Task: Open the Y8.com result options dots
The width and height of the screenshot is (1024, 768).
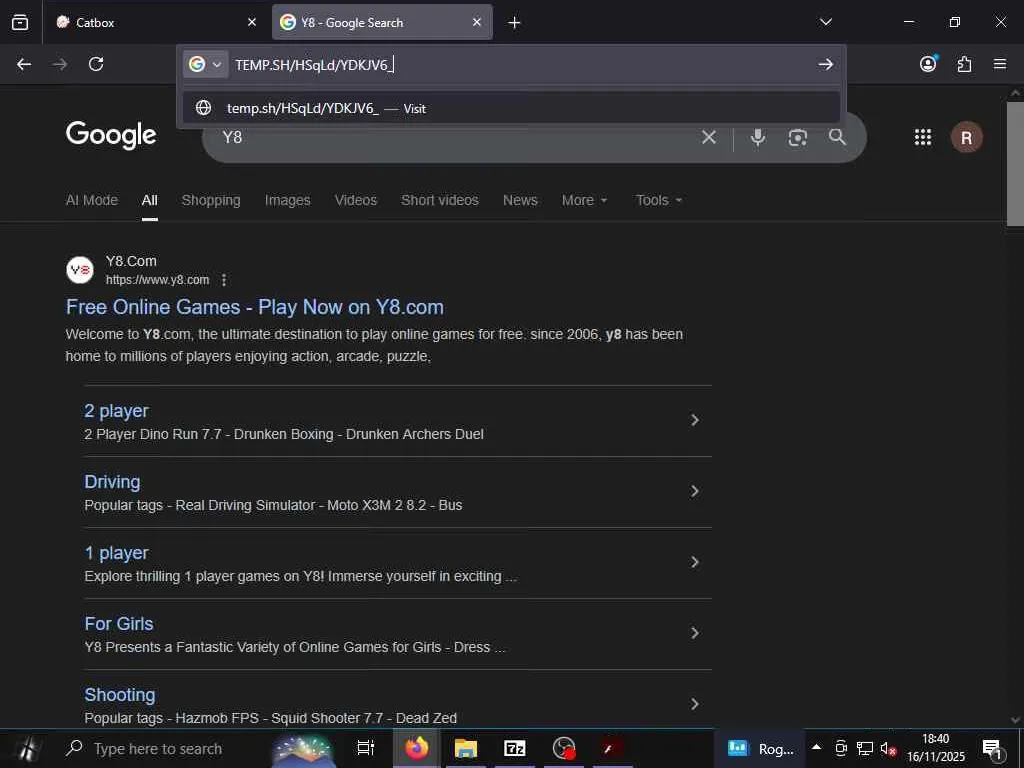Action: click(x=224, y=280)
